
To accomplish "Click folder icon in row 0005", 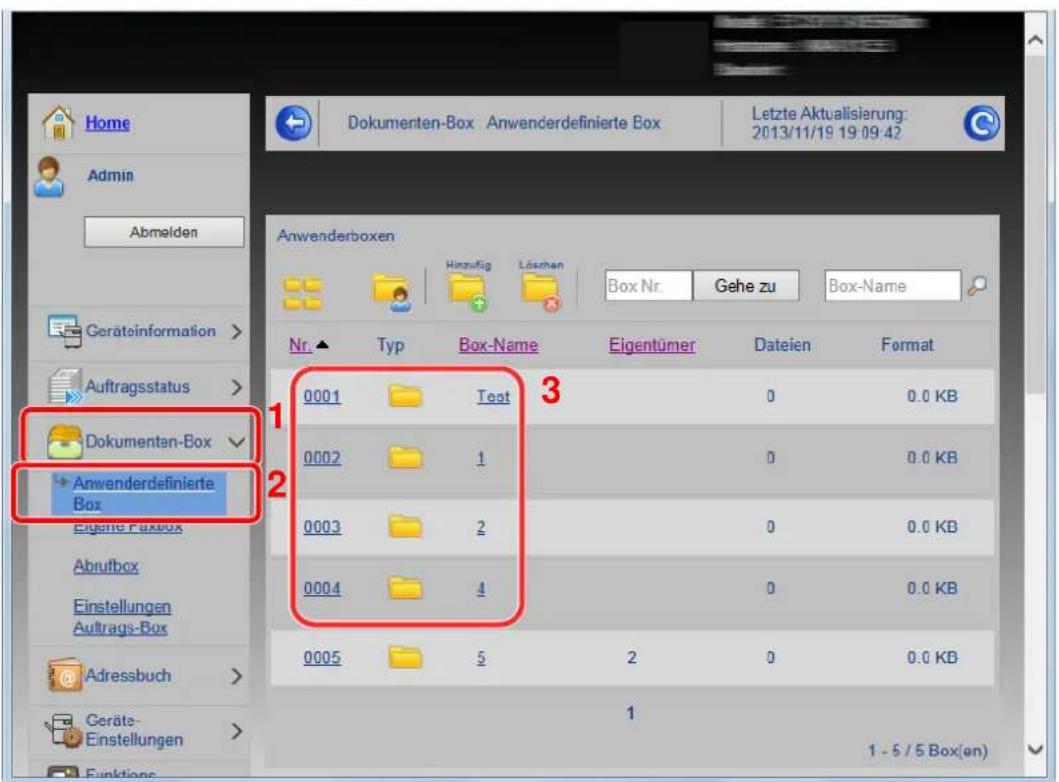I will point(405,657).
